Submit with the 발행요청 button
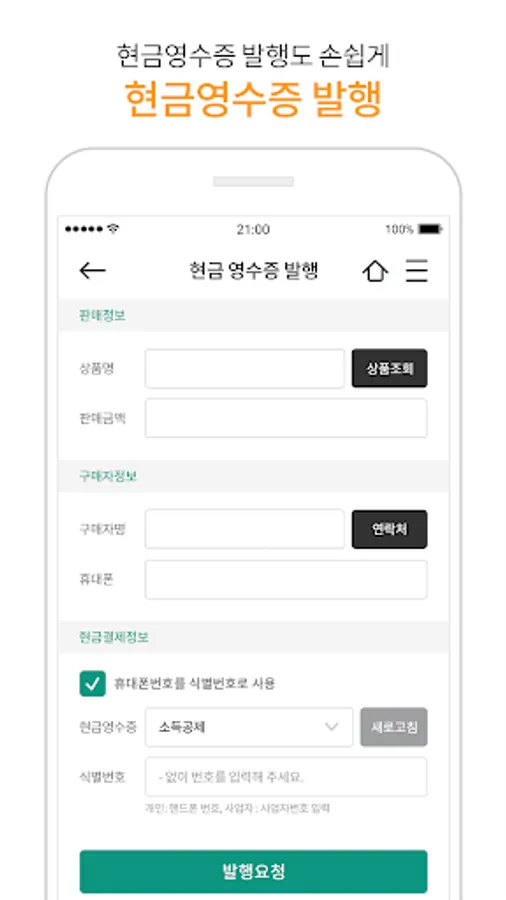This screenshot has width=506, height=900. 254,871
